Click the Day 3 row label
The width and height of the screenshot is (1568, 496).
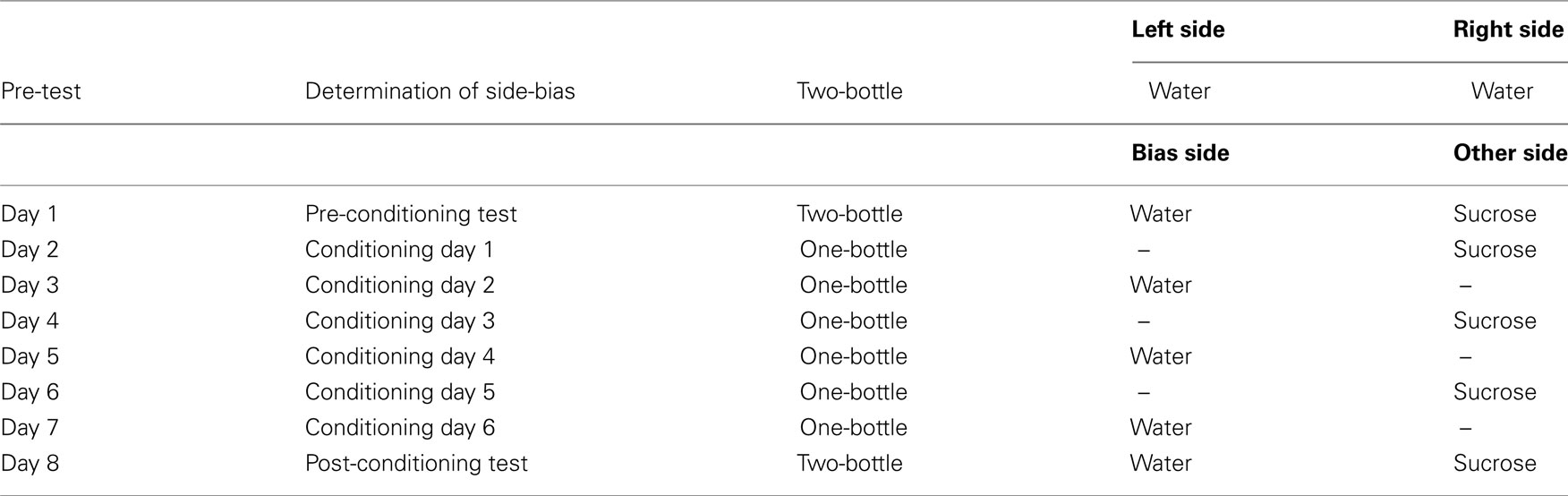[30, 286]
